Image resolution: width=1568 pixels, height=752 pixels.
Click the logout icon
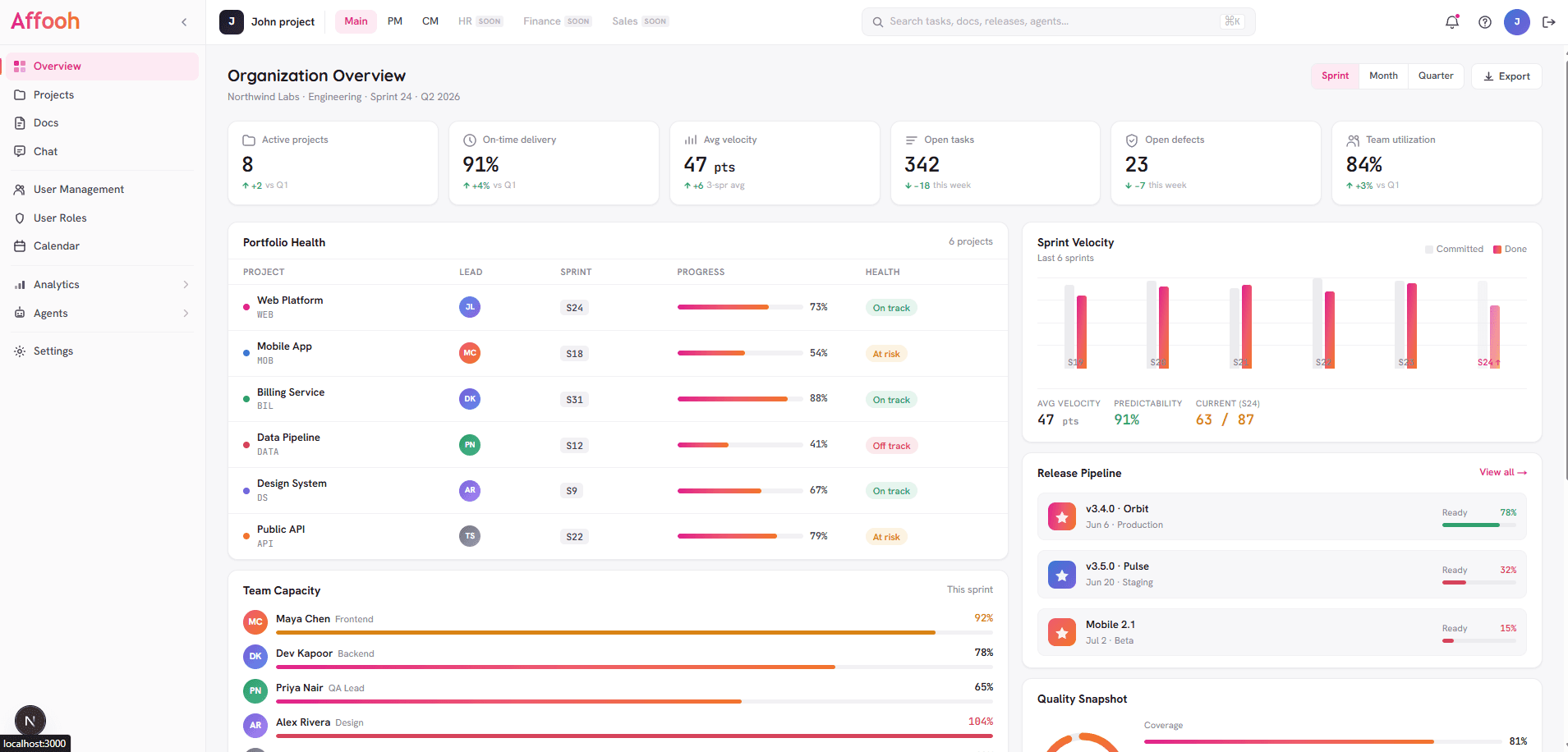[1549, 22]
